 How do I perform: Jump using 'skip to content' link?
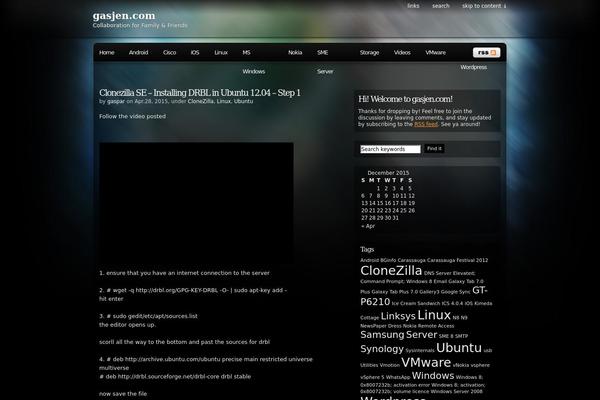pos(484,6)
